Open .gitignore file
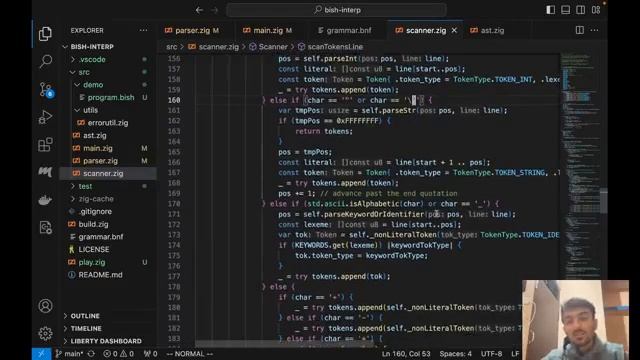Screen dimensions: 640x360 (x=95, y=211)
